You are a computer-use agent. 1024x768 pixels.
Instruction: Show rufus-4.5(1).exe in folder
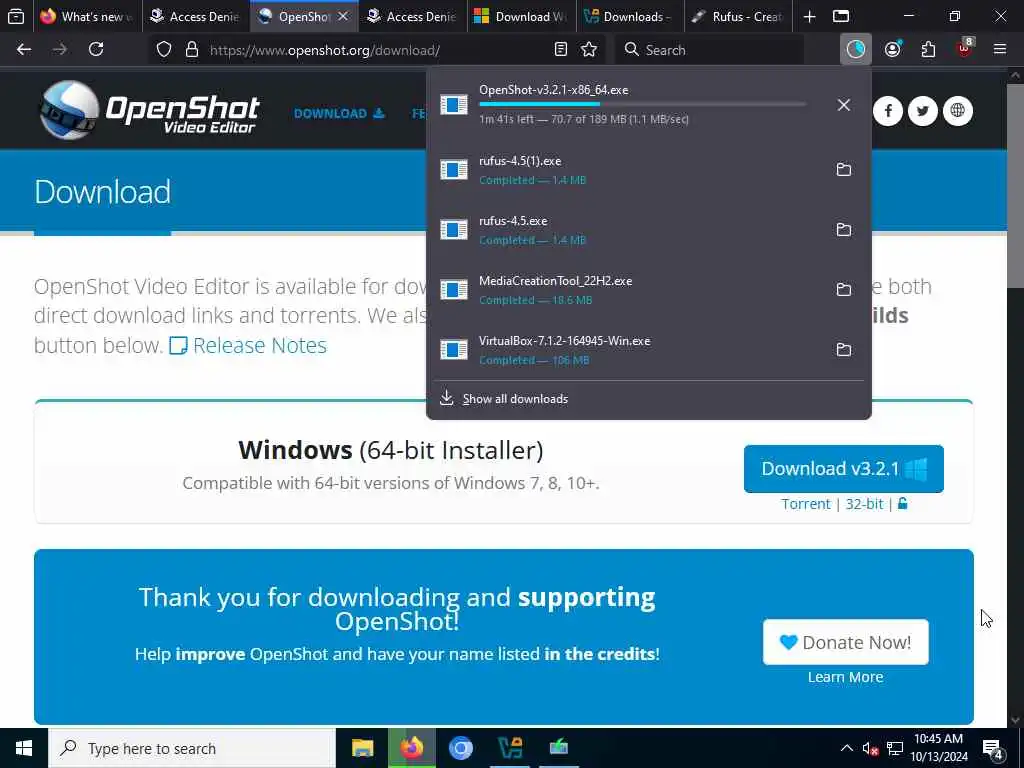click(844, 170)
